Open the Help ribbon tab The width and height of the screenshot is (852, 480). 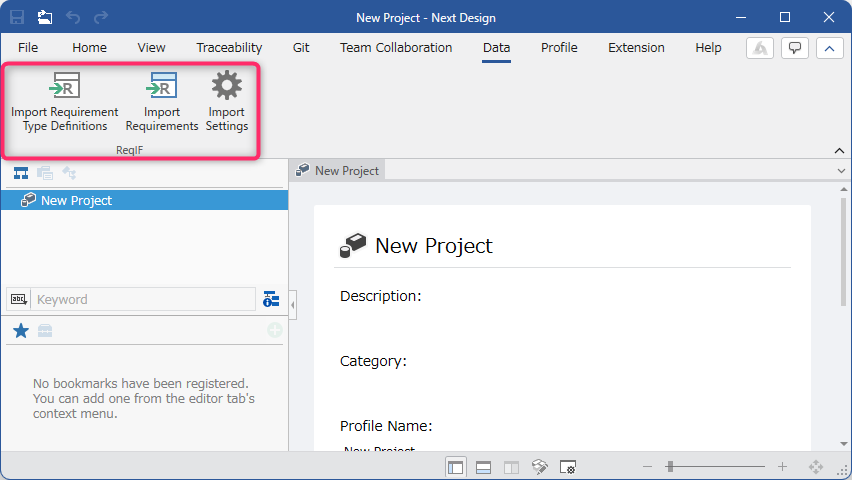tap(709, 48)
